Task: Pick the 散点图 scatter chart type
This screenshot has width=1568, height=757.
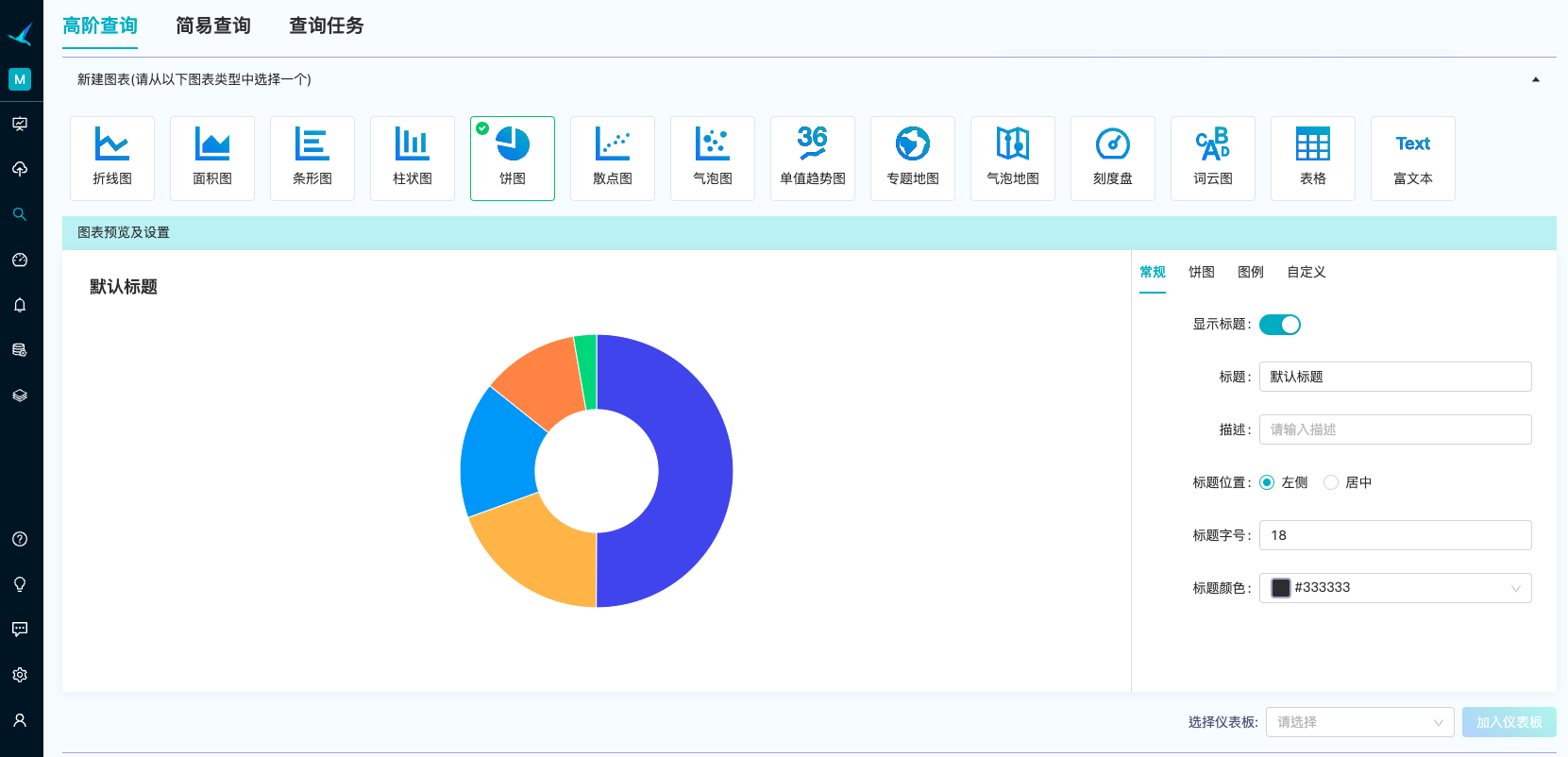Action: (x=613, y=159)
